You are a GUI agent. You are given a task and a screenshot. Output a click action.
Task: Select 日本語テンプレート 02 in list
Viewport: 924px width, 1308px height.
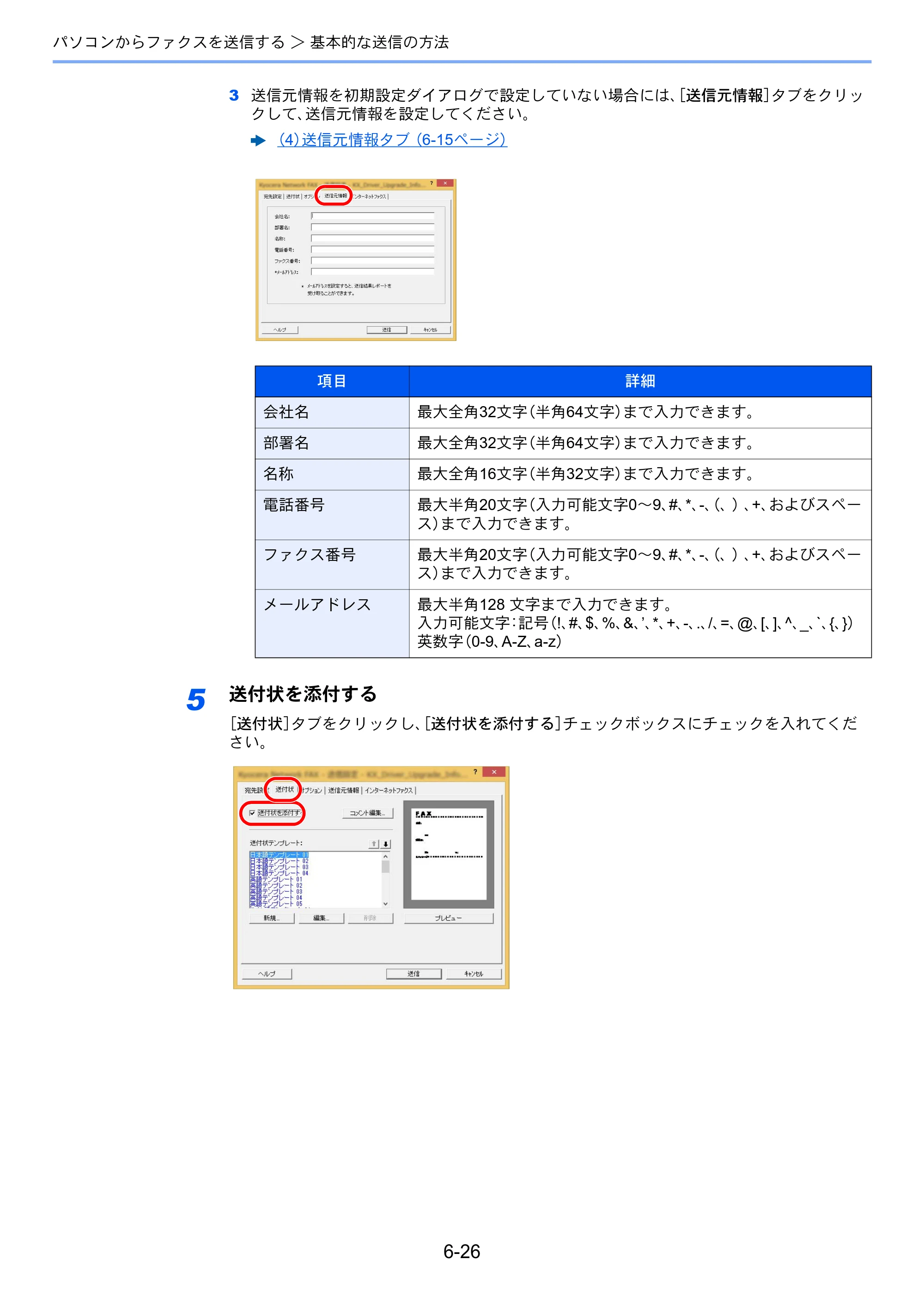(279, 861)
